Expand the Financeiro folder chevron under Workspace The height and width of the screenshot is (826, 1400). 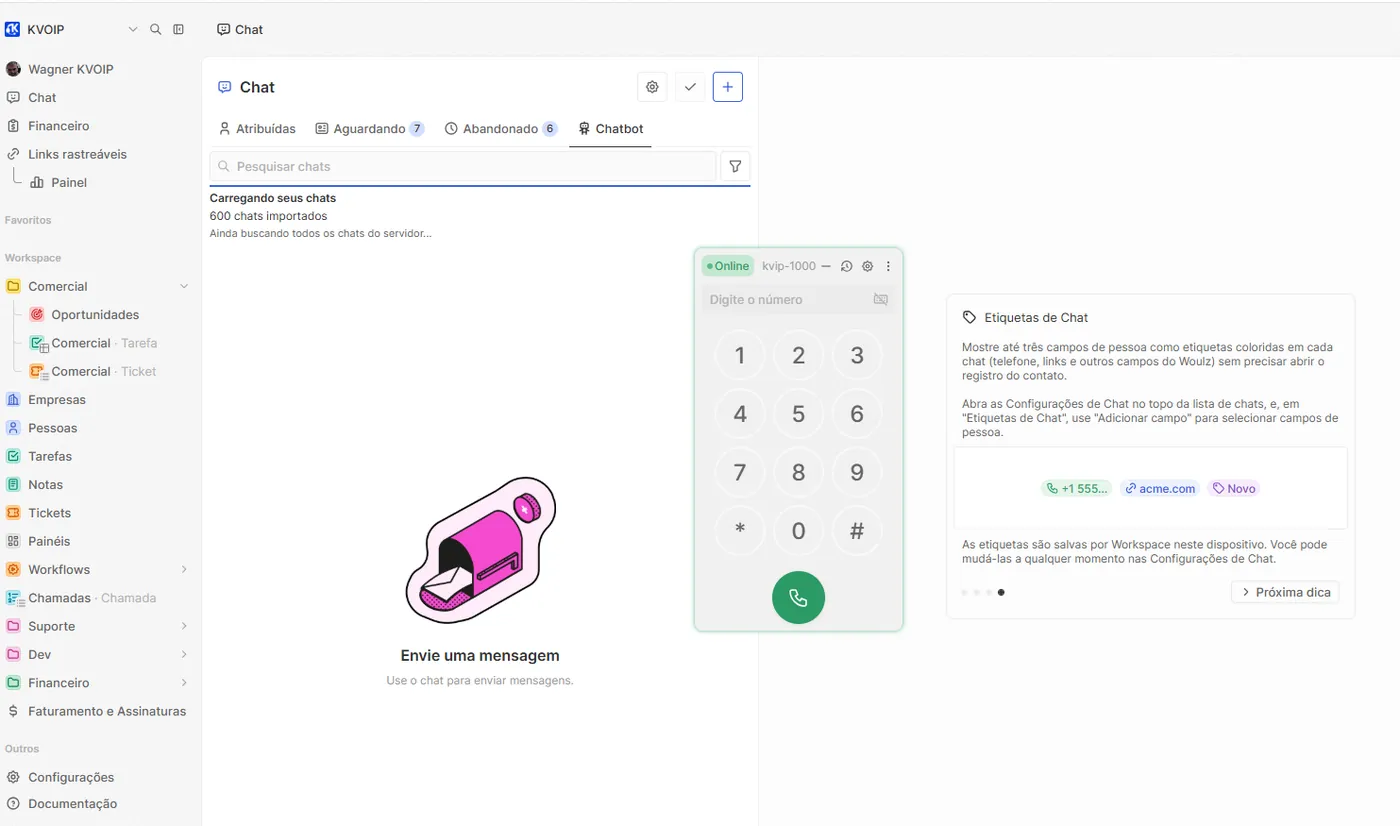tap(184, 683)
